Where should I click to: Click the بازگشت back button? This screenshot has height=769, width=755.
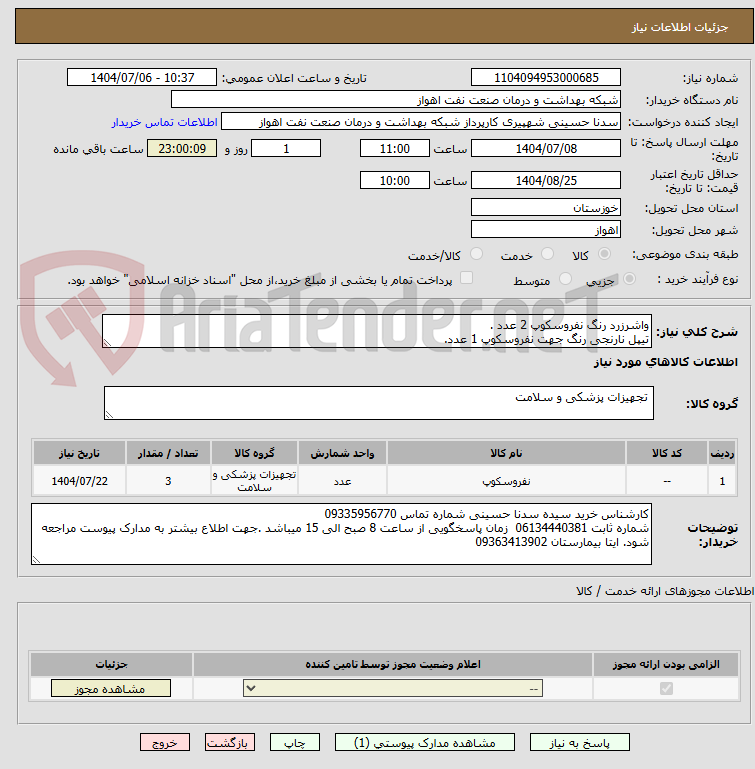[230, 743]
